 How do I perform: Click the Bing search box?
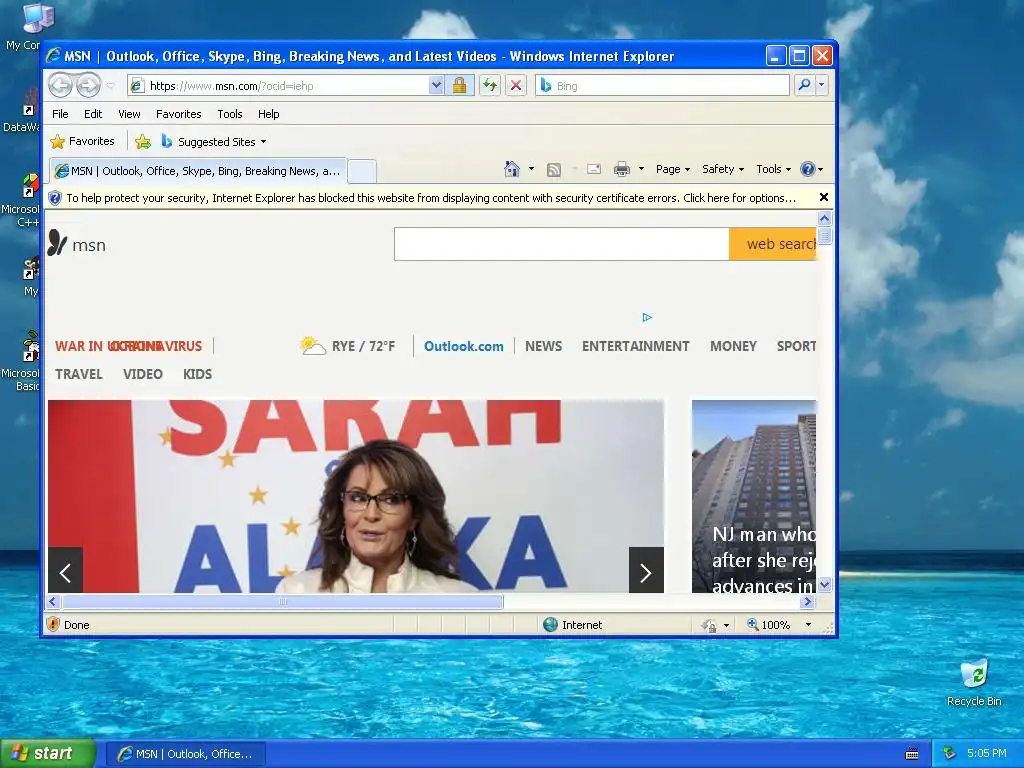(662, 86)
